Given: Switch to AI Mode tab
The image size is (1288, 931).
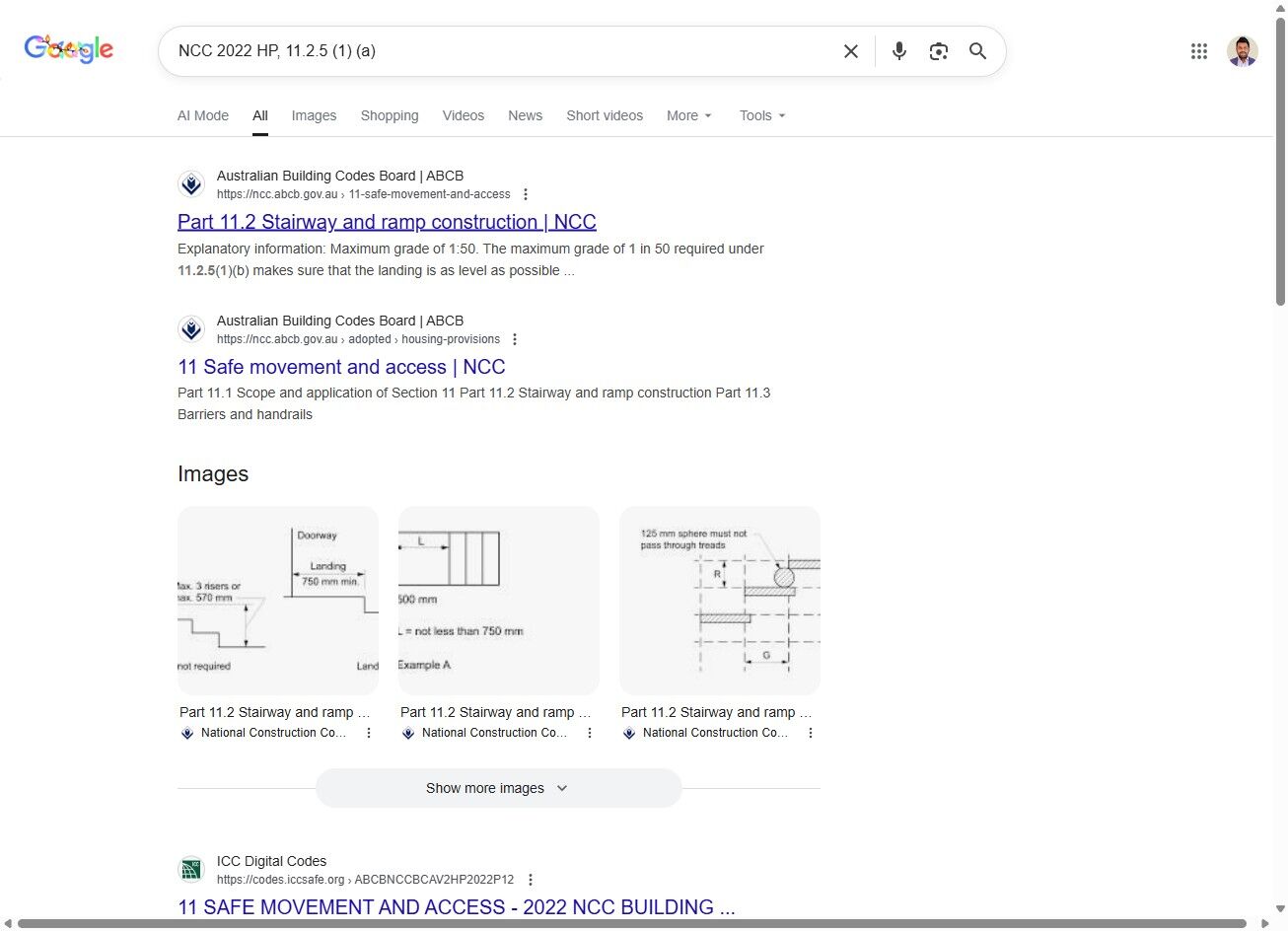Looking at the screenshot, I should click(x=203, y=115).
